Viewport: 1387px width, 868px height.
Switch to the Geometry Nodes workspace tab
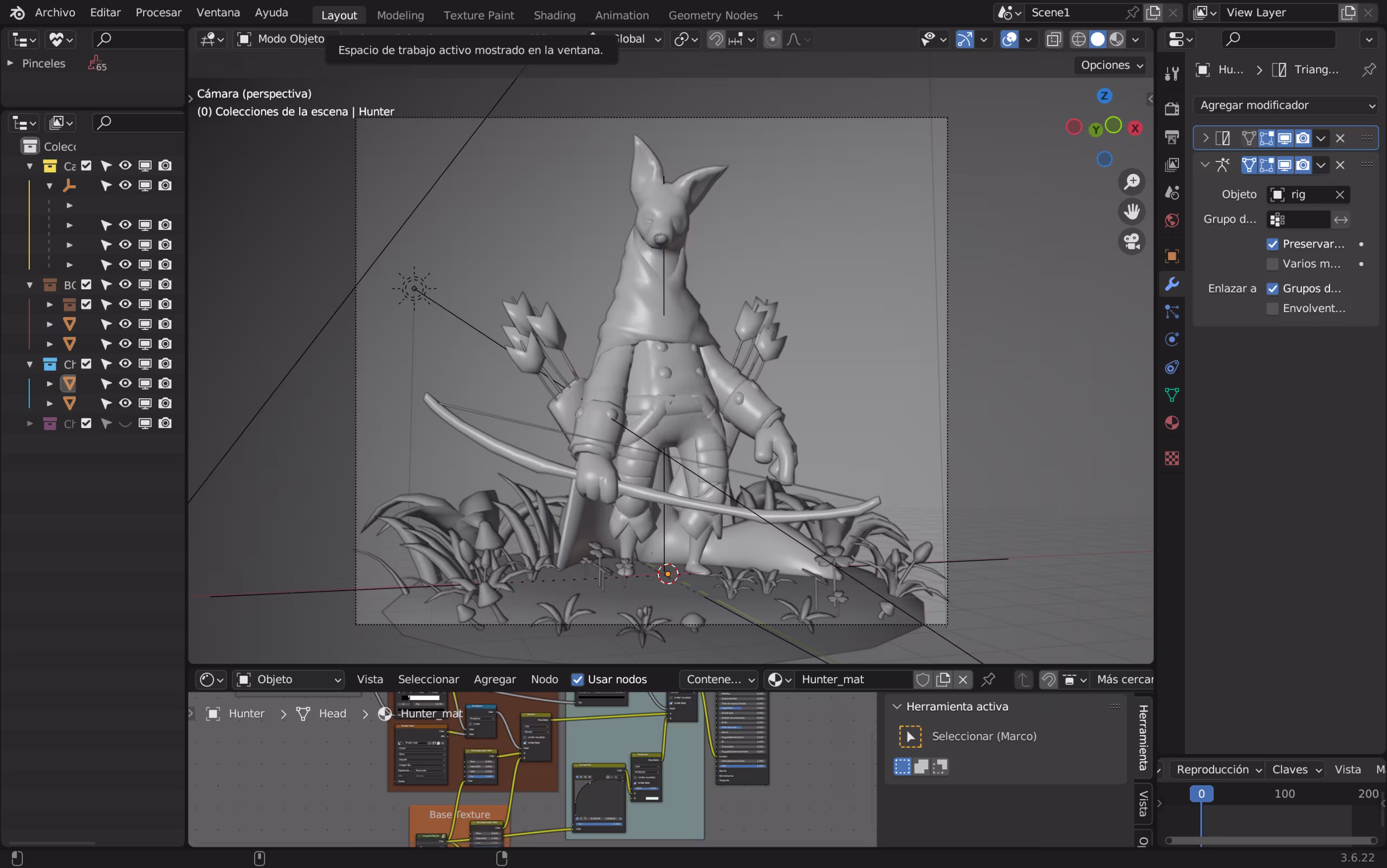(x=712, y=16)
